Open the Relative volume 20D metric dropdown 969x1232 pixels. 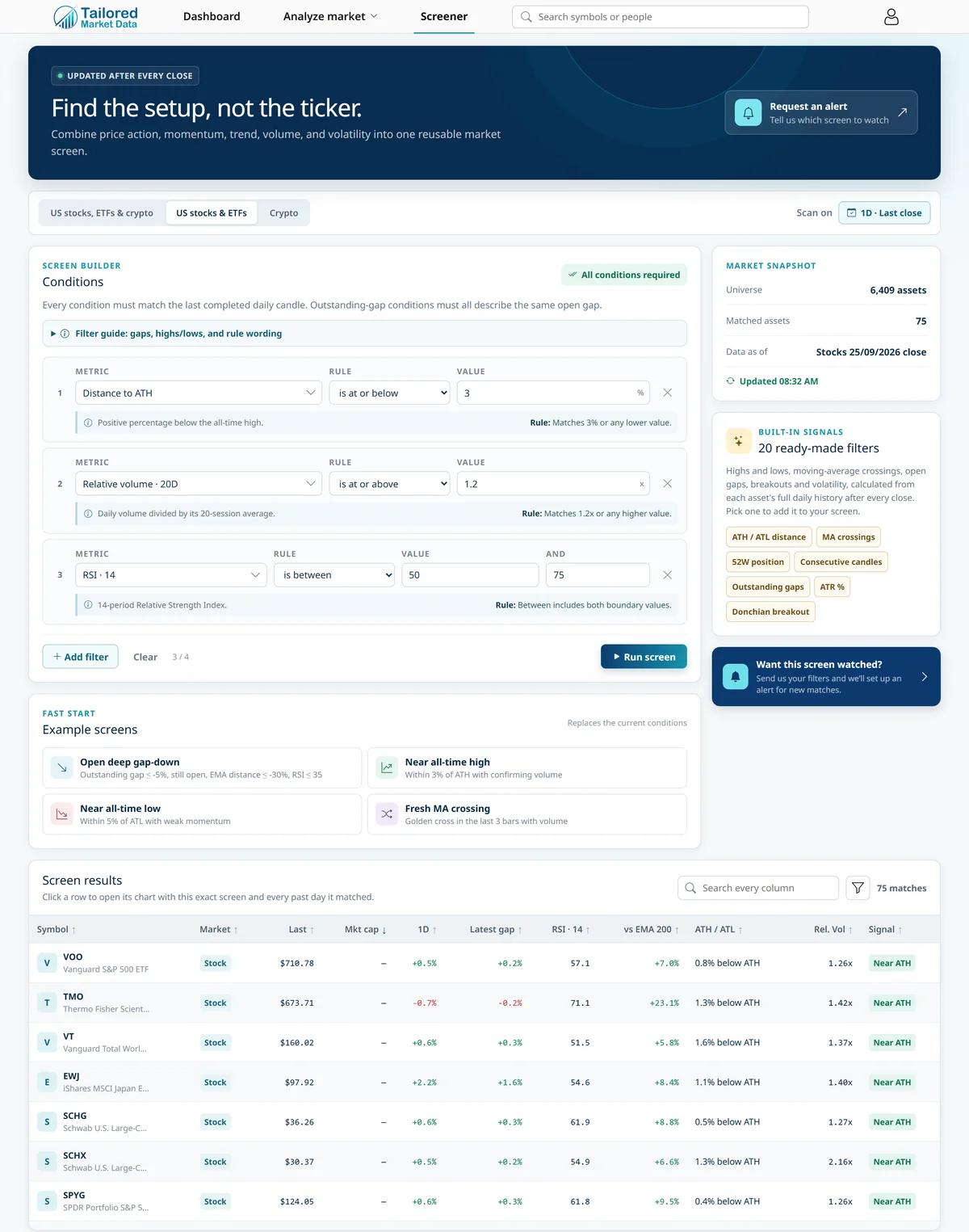point(199,484)
